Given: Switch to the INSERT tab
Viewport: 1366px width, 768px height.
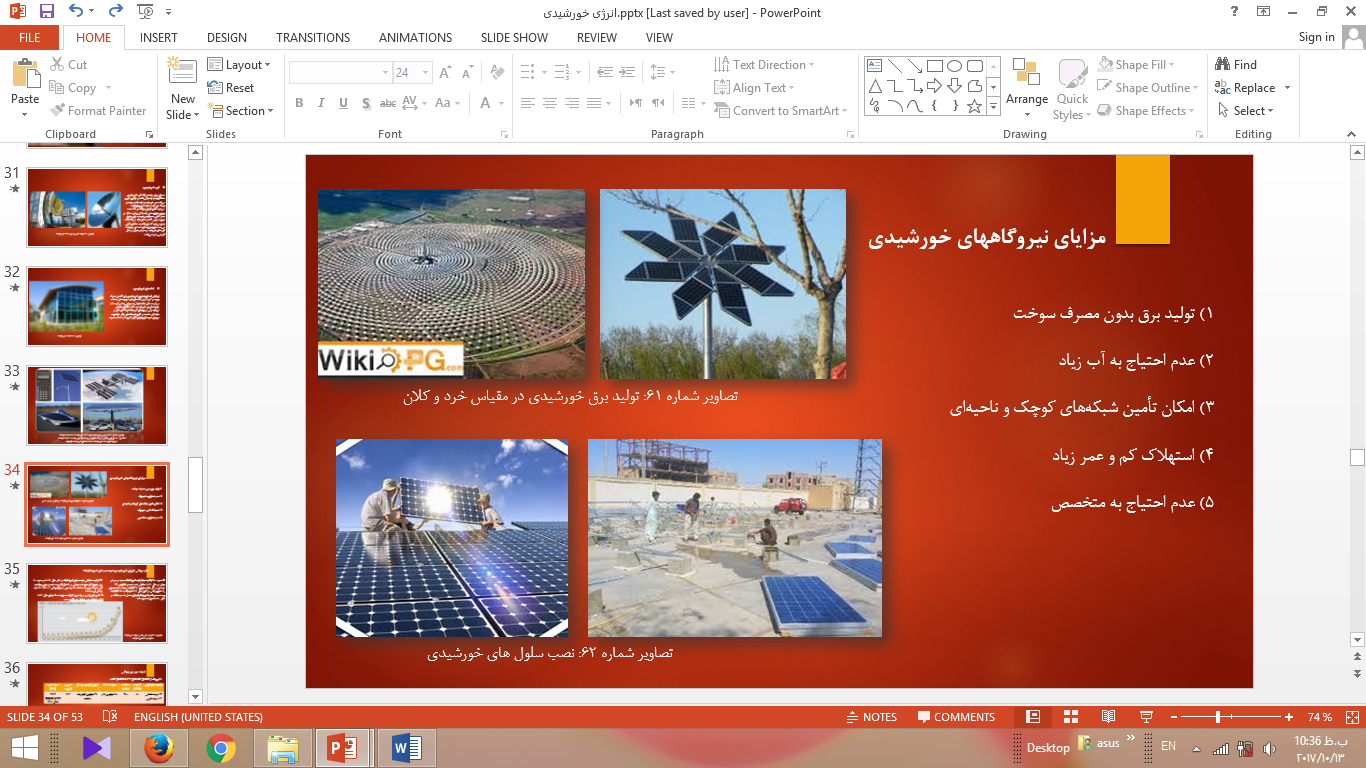Looking at the screenshot, I should [x=159, y=38].
